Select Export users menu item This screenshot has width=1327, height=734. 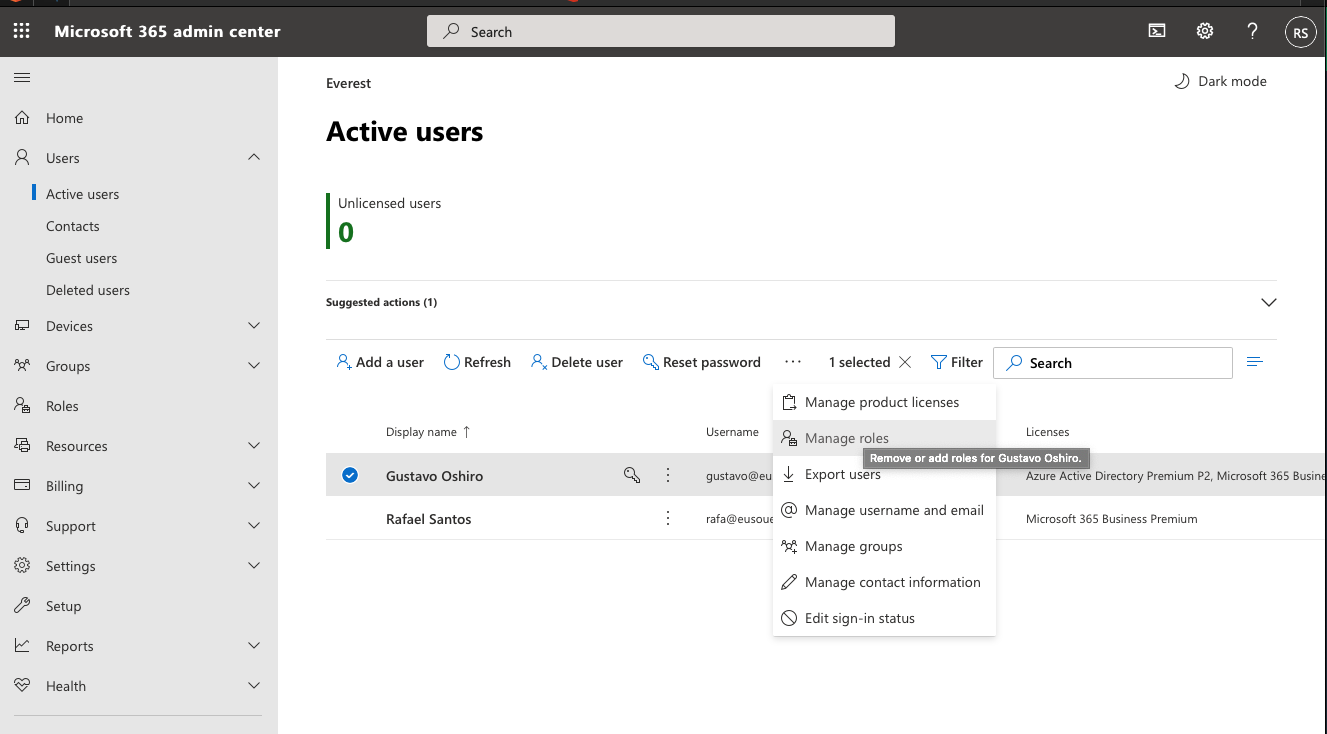(x=884, y=474)
